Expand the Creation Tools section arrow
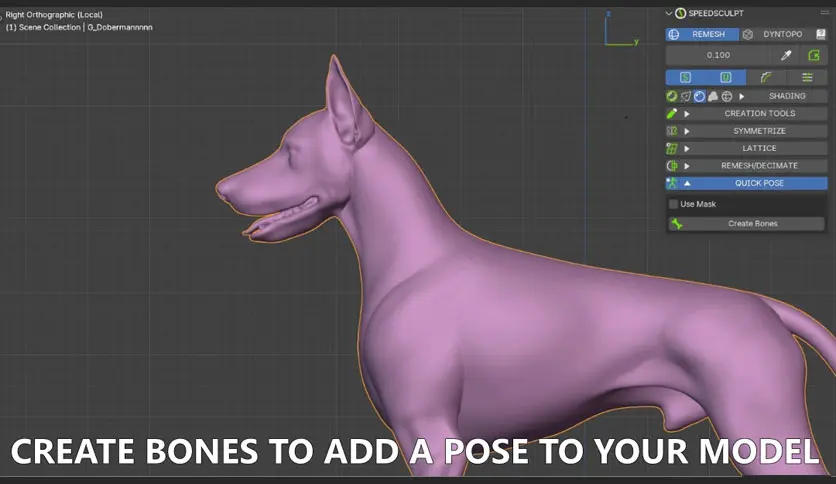836x484 pixels. [x=687, y=114]
